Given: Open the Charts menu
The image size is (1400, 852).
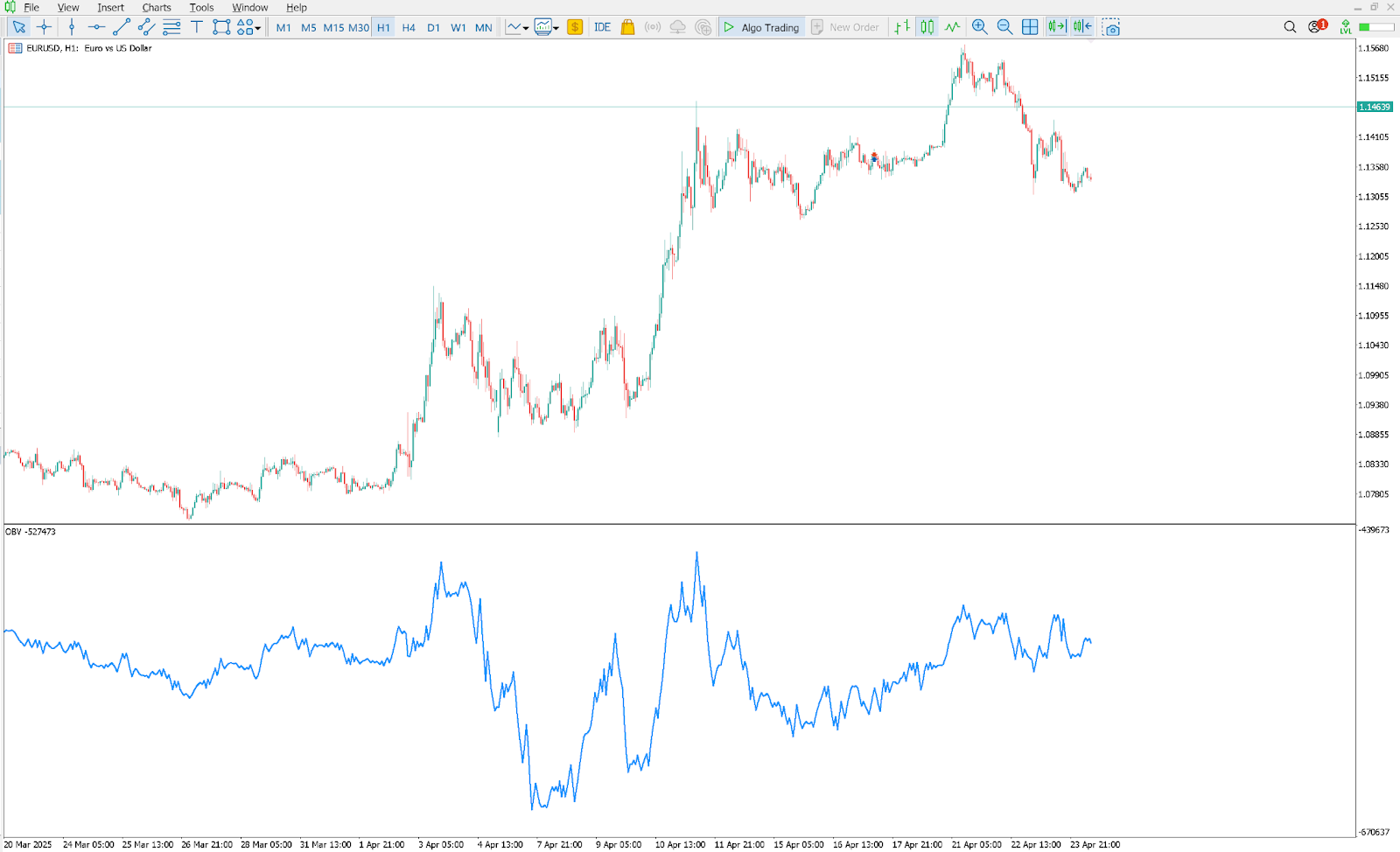Looking at the screenshot, I should coord(157,7).
